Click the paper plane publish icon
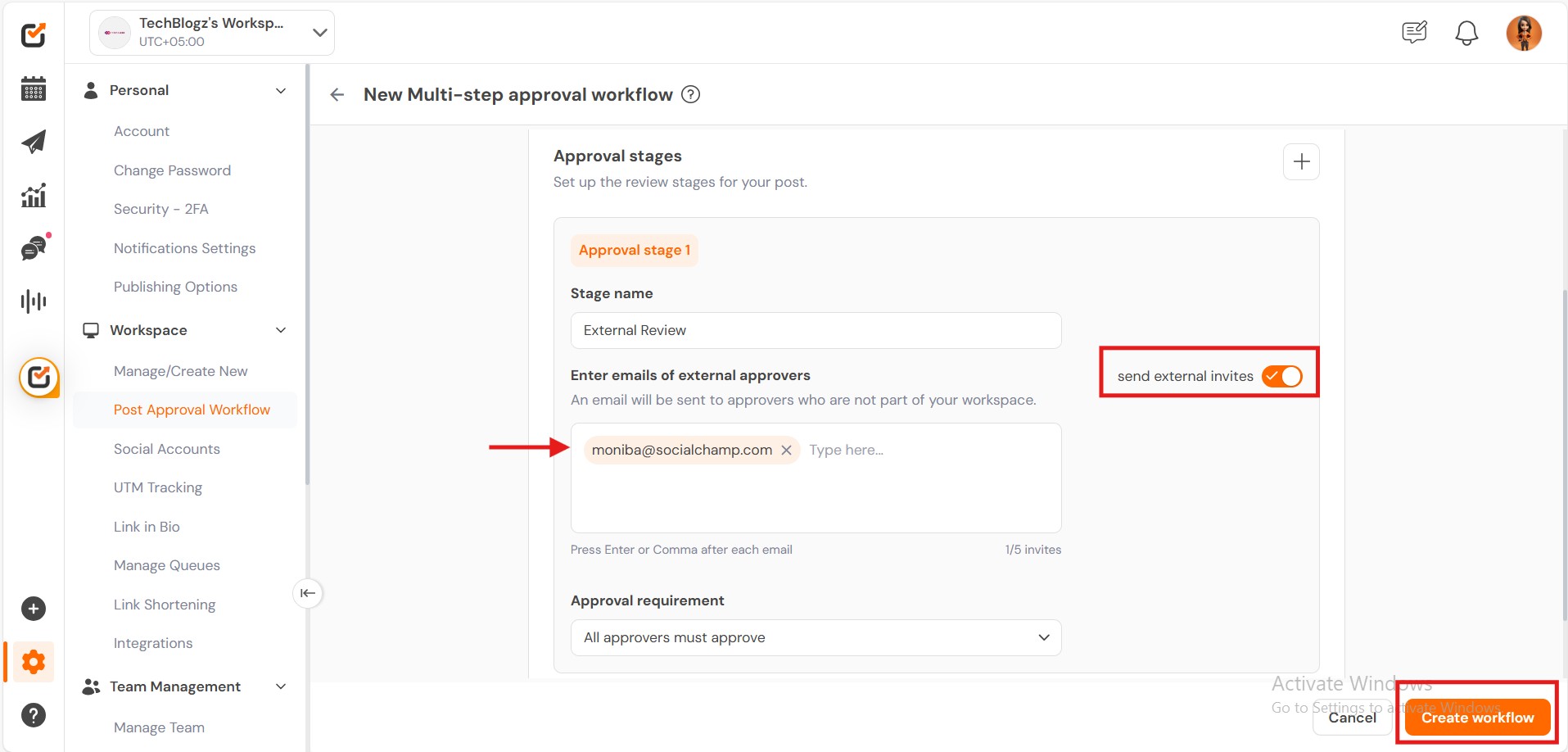This screenshot has height=752, width=1568. [x=34, y=142]
